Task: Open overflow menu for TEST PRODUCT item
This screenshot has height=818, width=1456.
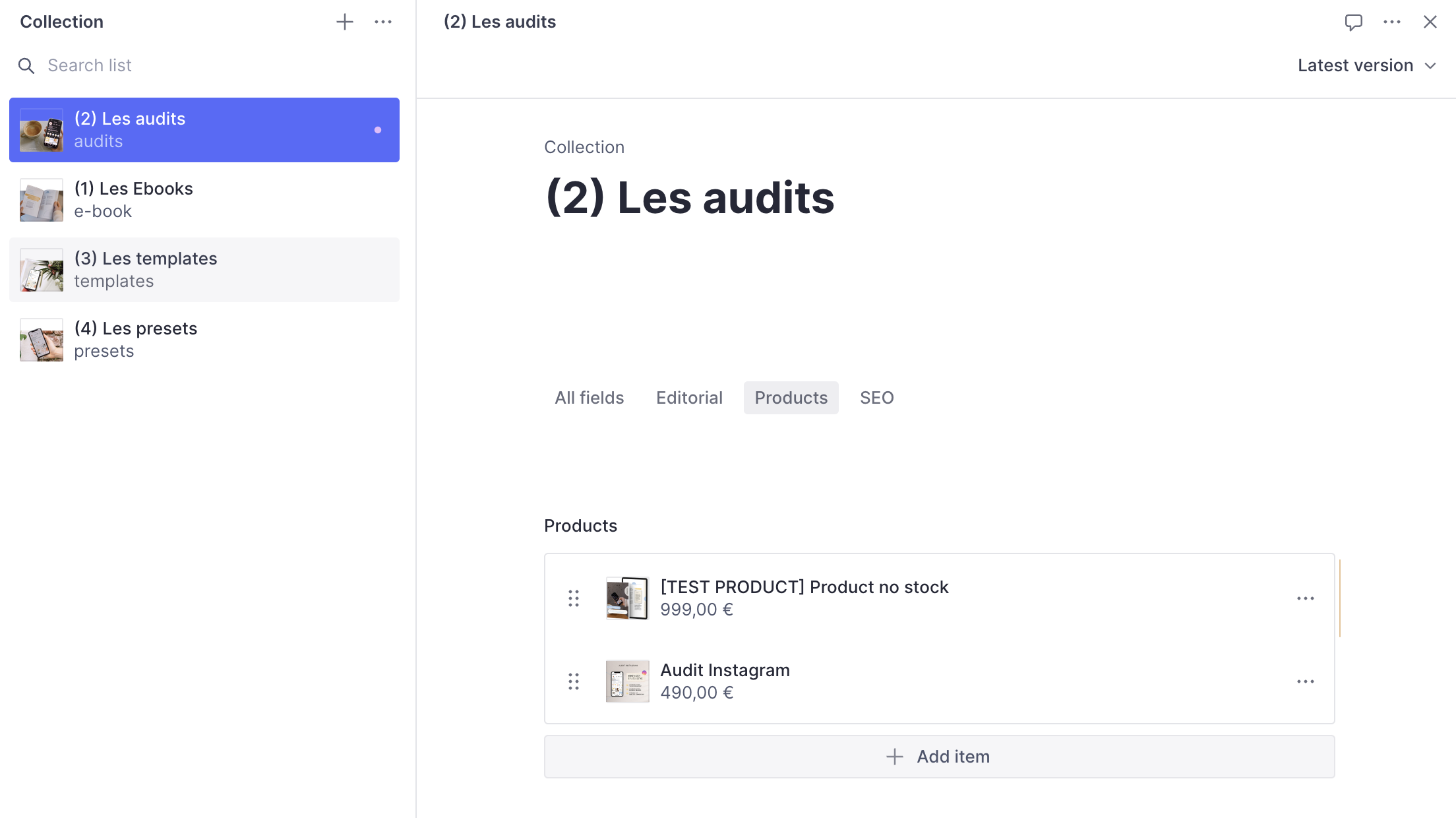Action: pyautogui.click(x=1305, y=598)
